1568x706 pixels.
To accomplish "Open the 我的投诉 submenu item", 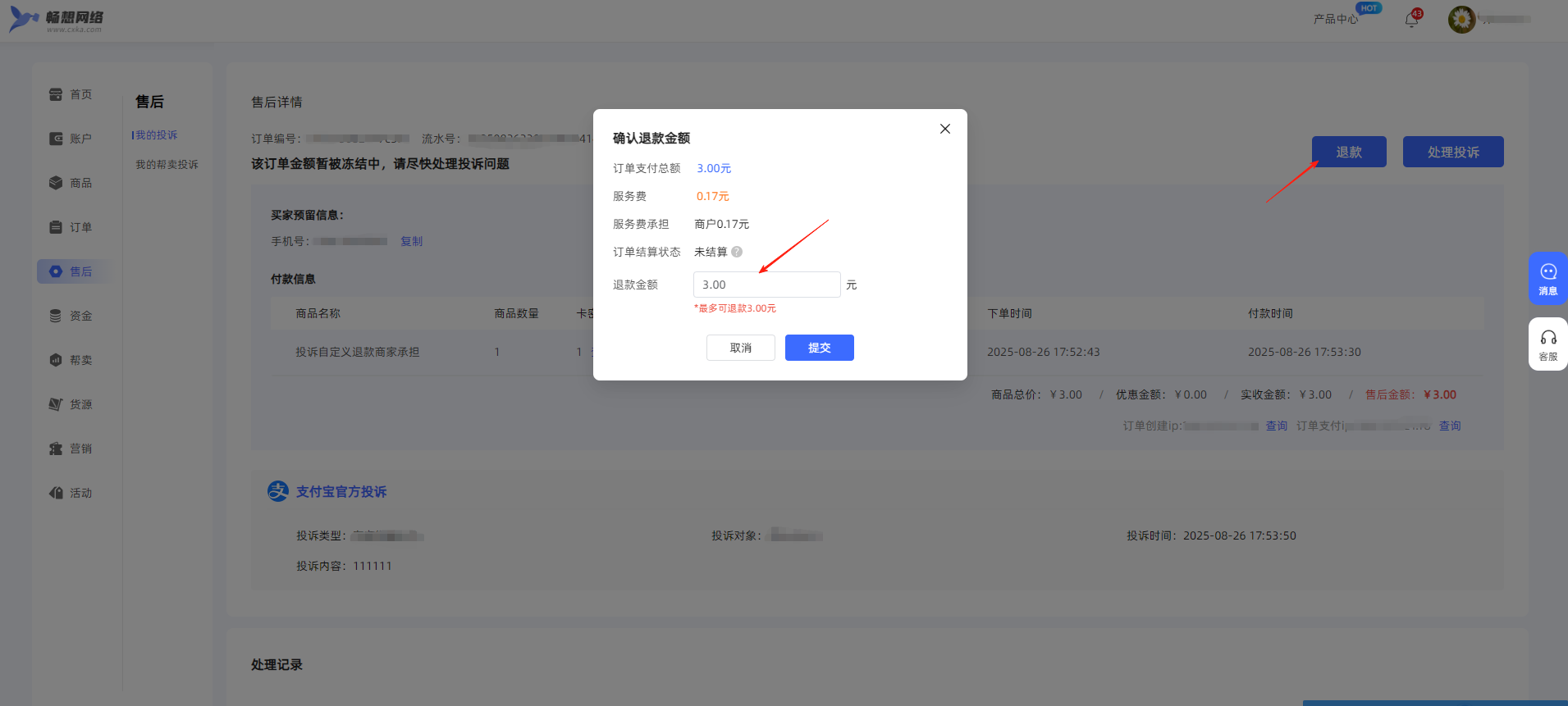I will click(x=156, y=135).
